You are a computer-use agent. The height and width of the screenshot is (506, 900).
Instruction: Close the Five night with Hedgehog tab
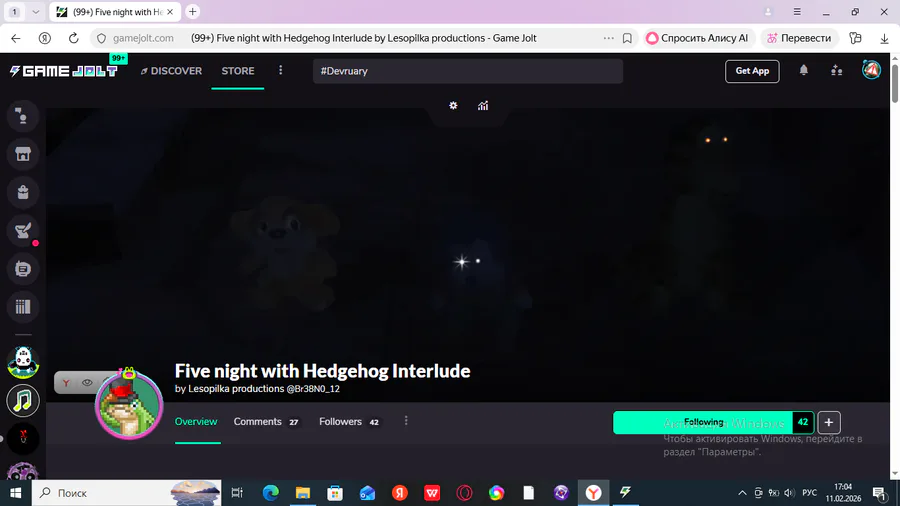(x=170, y=11)
